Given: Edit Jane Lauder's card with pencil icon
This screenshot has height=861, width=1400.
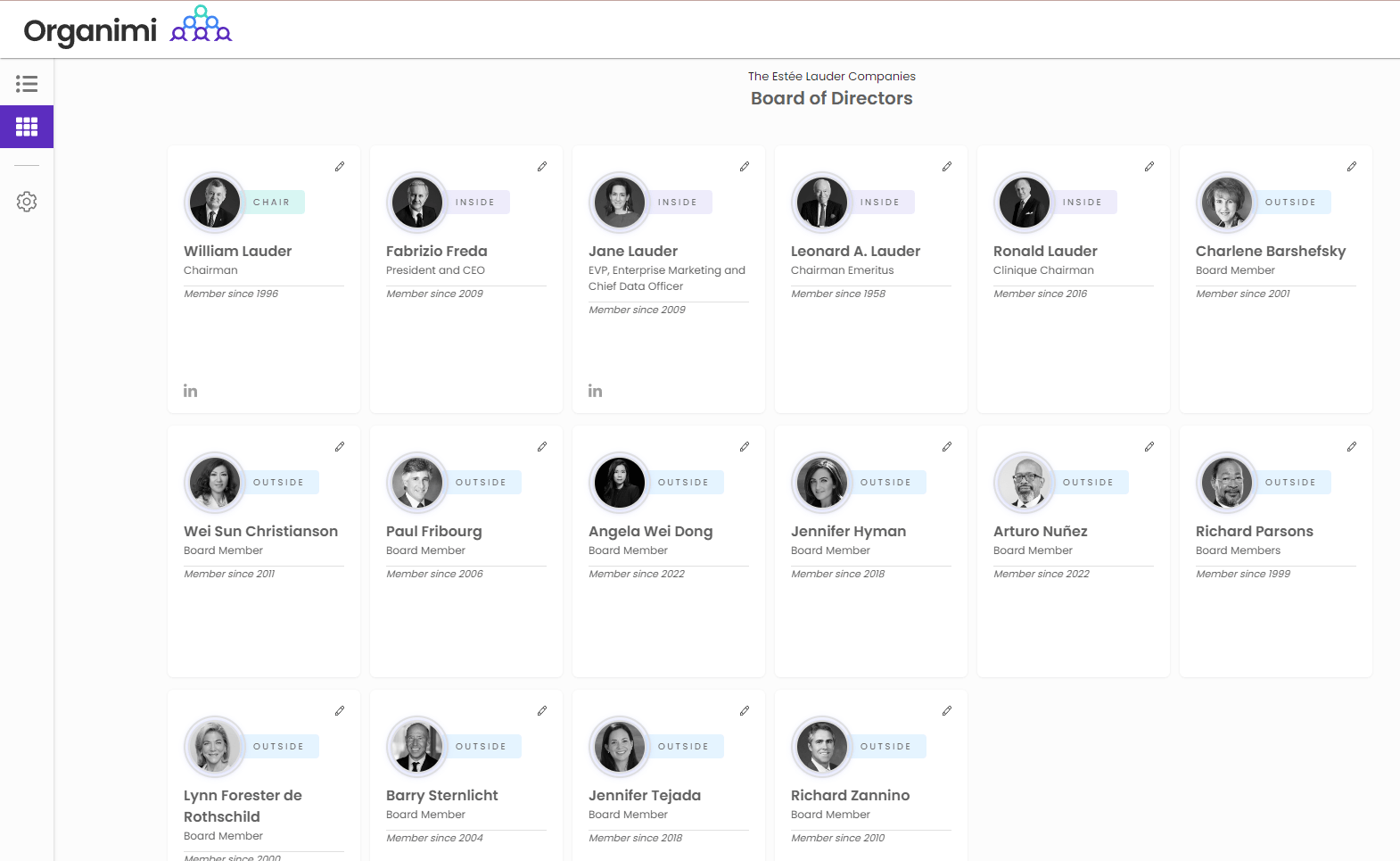Looking at the screenshot, I should pyautogui.click(x=745, y=167).
